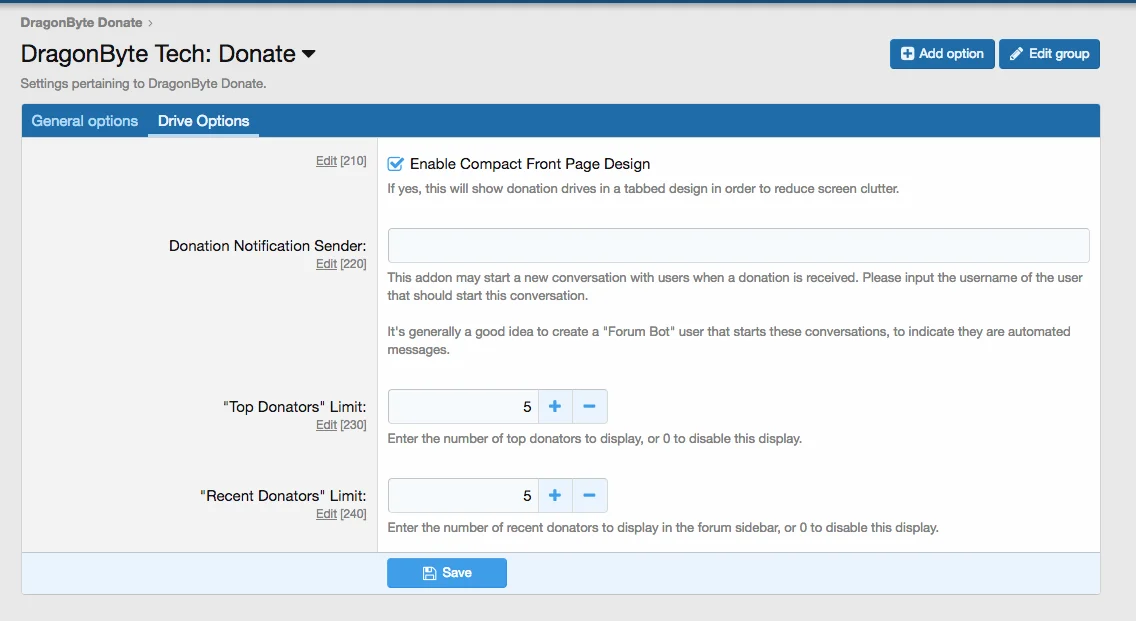Click the Enable Compact Front Page Design label
Screen dimensions: 1136x621
pyautogui.click(x=530, y=164)
